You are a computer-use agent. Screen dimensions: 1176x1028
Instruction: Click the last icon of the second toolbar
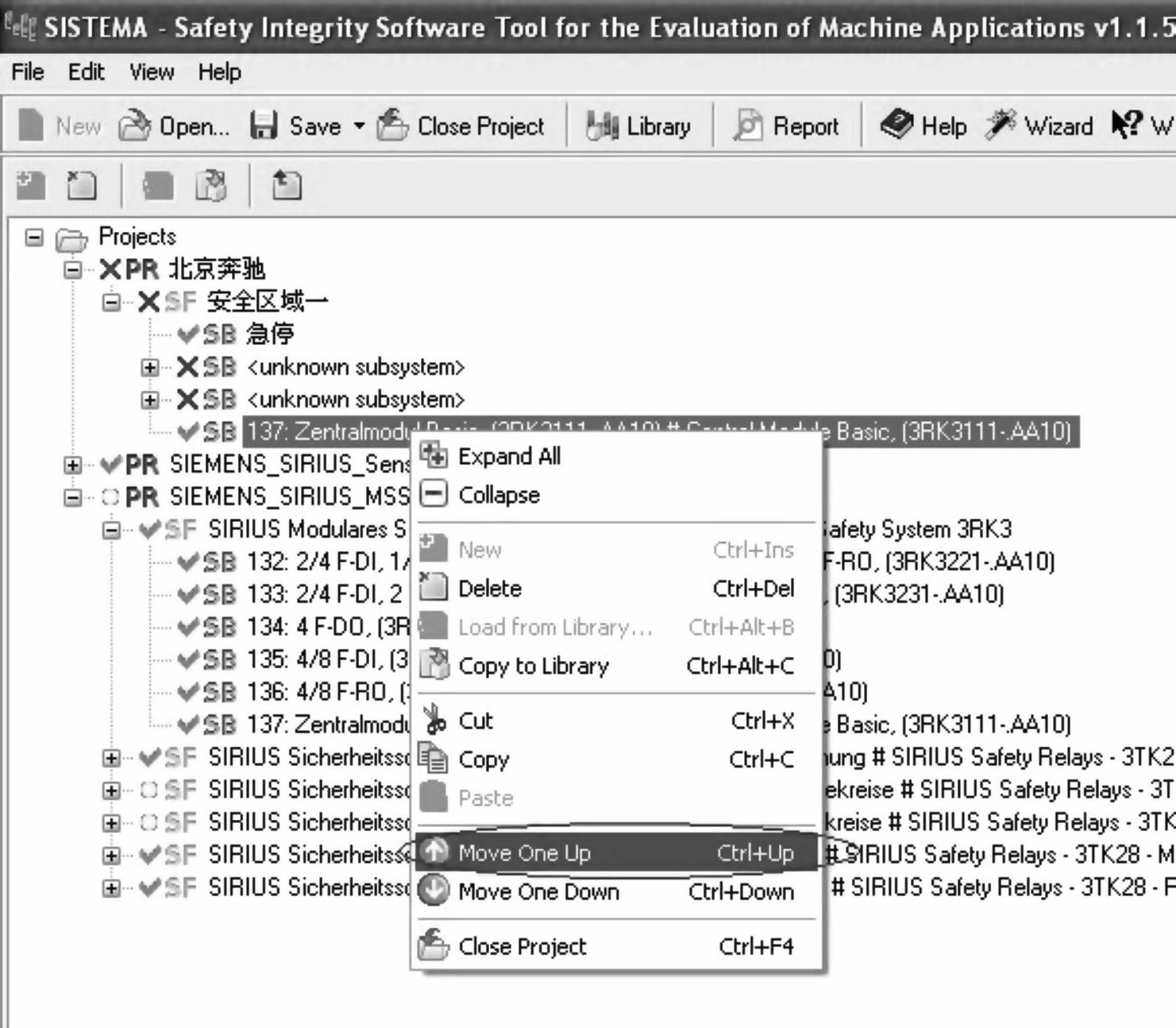click(x=287, y=186)
